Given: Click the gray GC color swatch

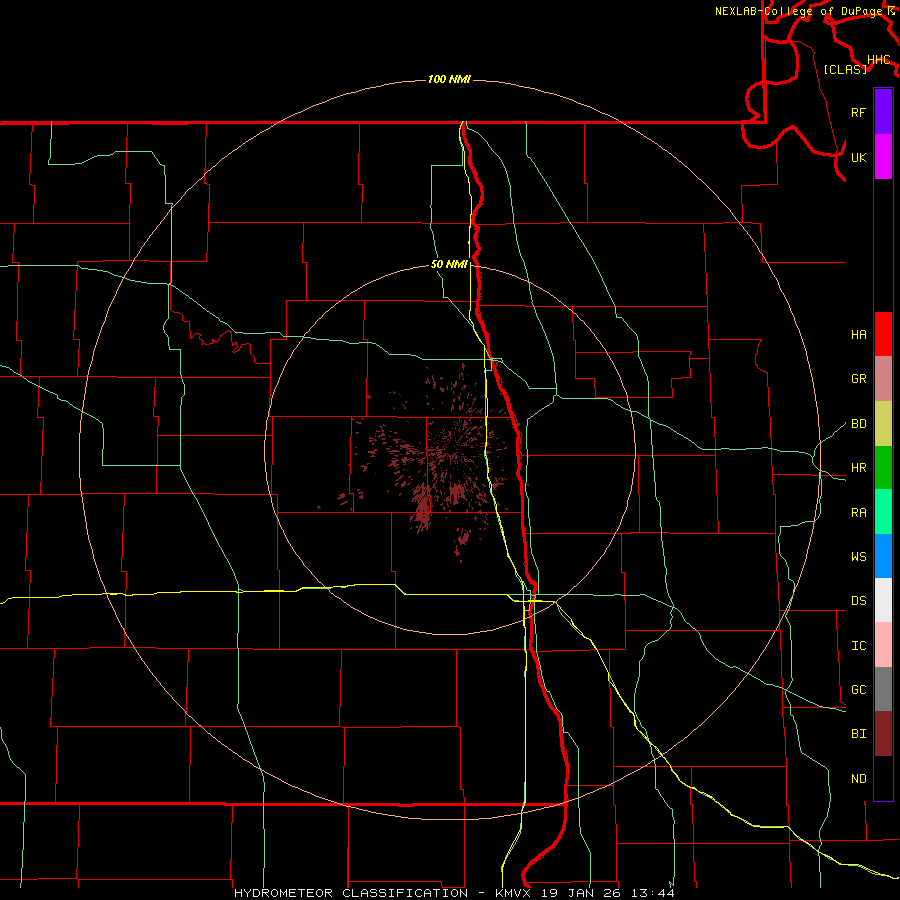Looking at the screenshot, I should [x=883, y=689].
